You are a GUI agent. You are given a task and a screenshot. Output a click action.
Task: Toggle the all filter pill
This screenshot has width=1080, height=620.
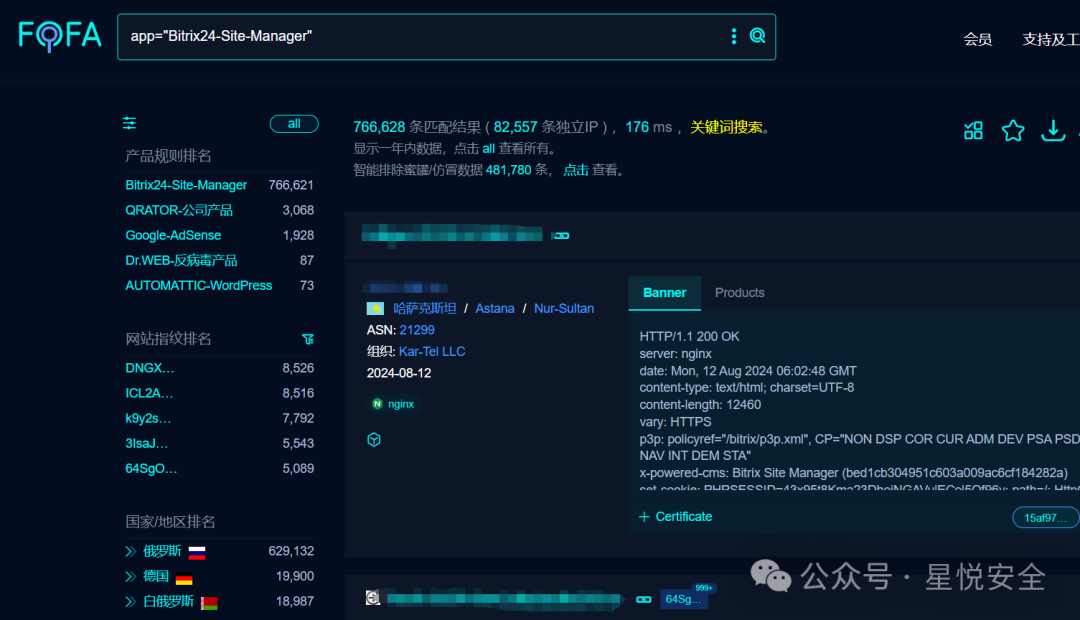(294, 124)
